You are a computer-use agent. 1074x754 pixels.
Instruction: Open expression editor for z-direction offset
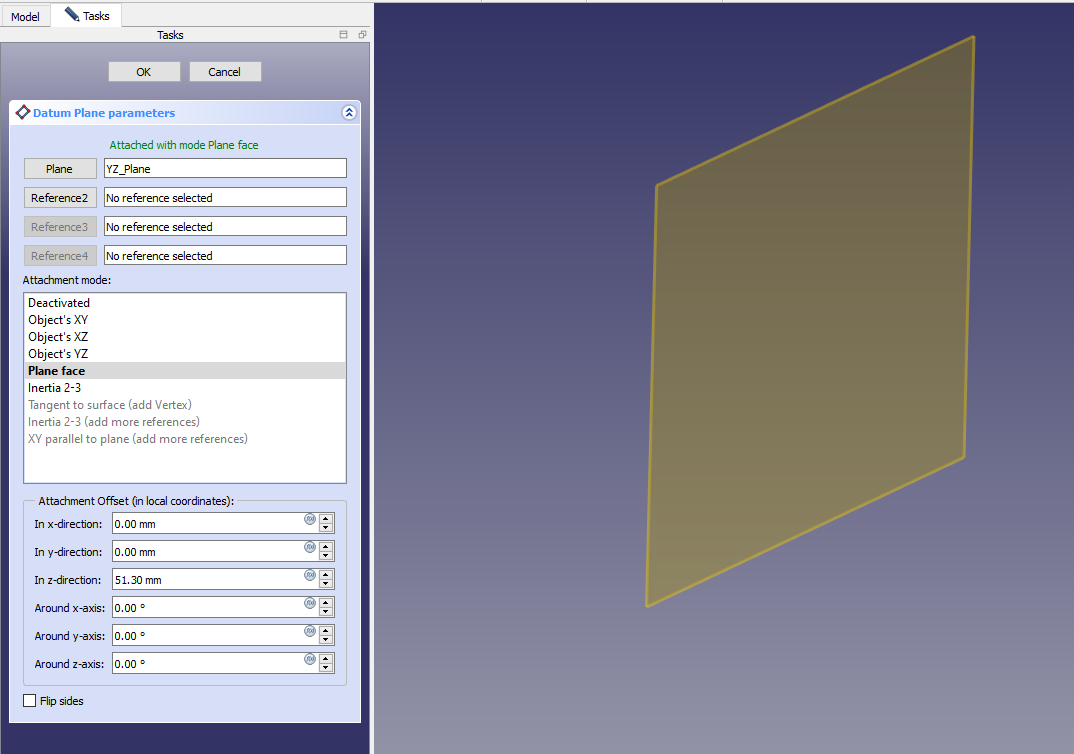(310, 575)
